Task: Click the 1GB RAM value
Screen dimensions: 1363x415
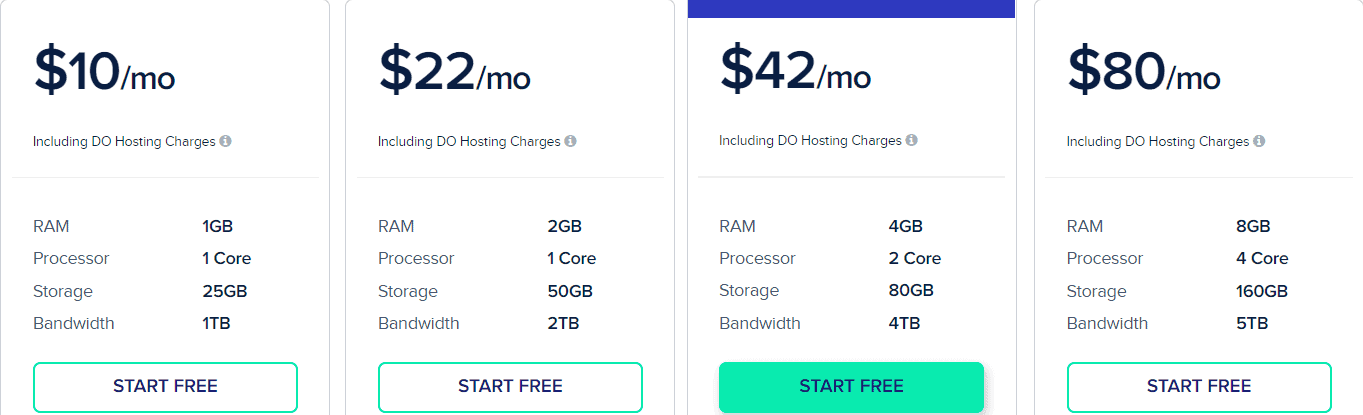Action: [x=217, y=226]
